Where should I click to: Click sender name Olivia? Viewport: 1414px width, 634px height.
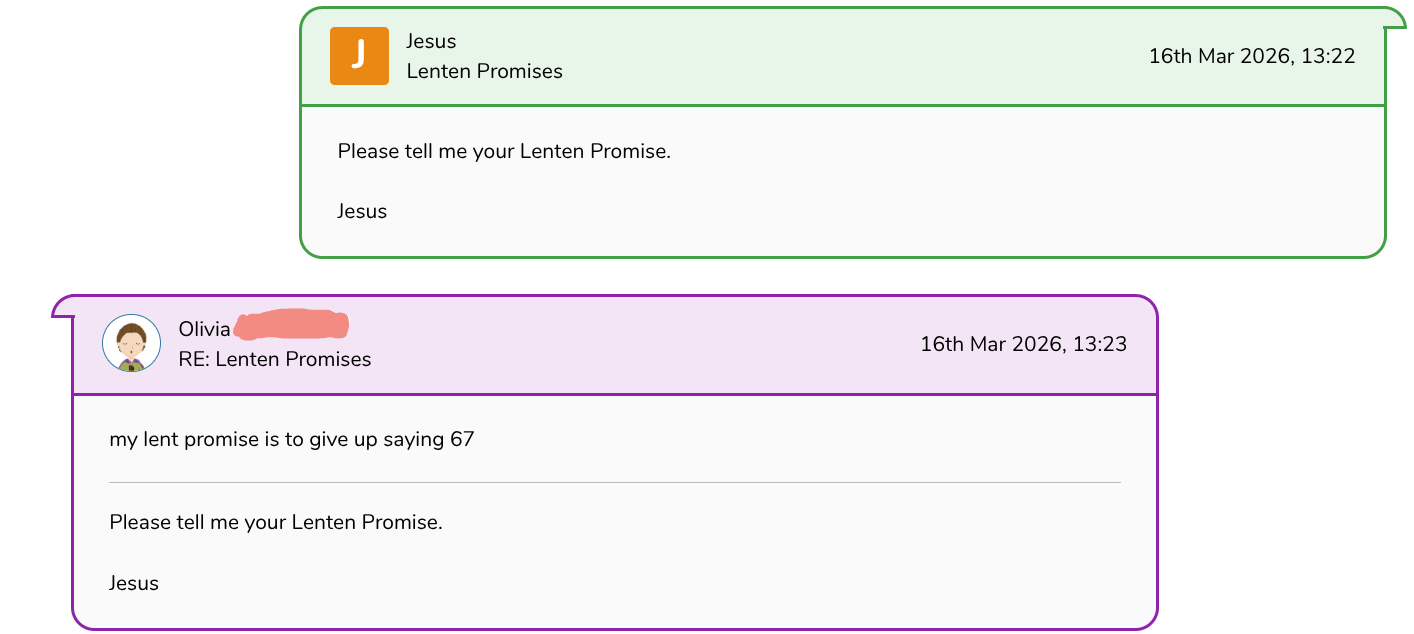tap(204, 329)
